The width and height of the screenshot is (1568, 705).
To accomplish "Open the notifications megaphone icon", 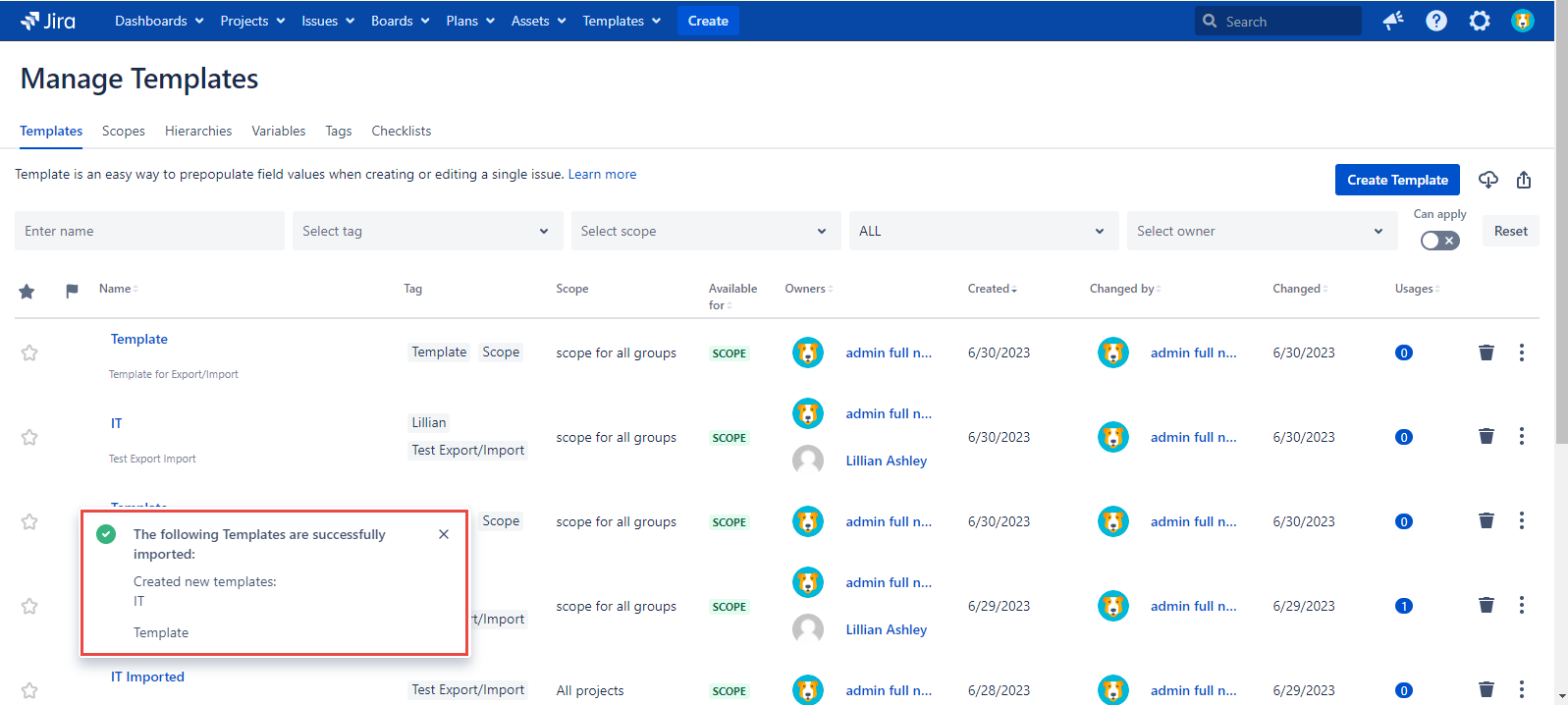I will 1393,21.
